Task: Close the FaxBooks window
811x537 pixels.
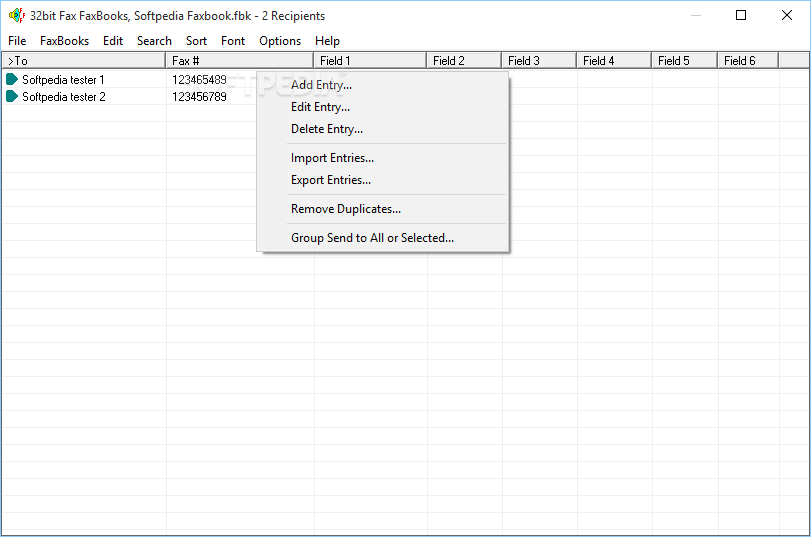Action: 787,15
